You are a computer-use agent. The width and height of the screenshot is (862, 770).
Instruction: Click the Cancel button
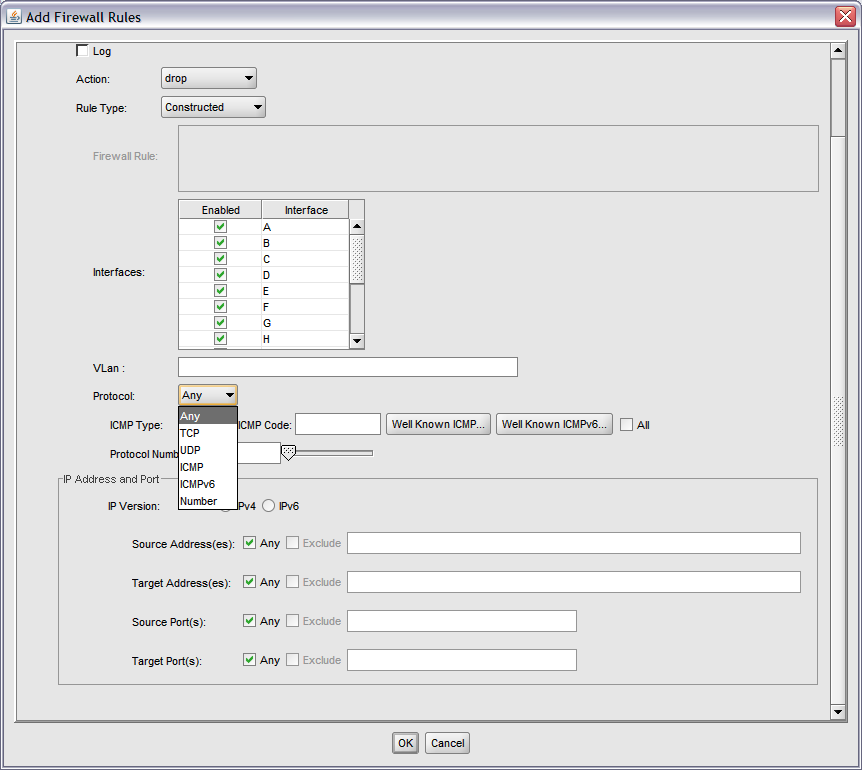[447, 743]
